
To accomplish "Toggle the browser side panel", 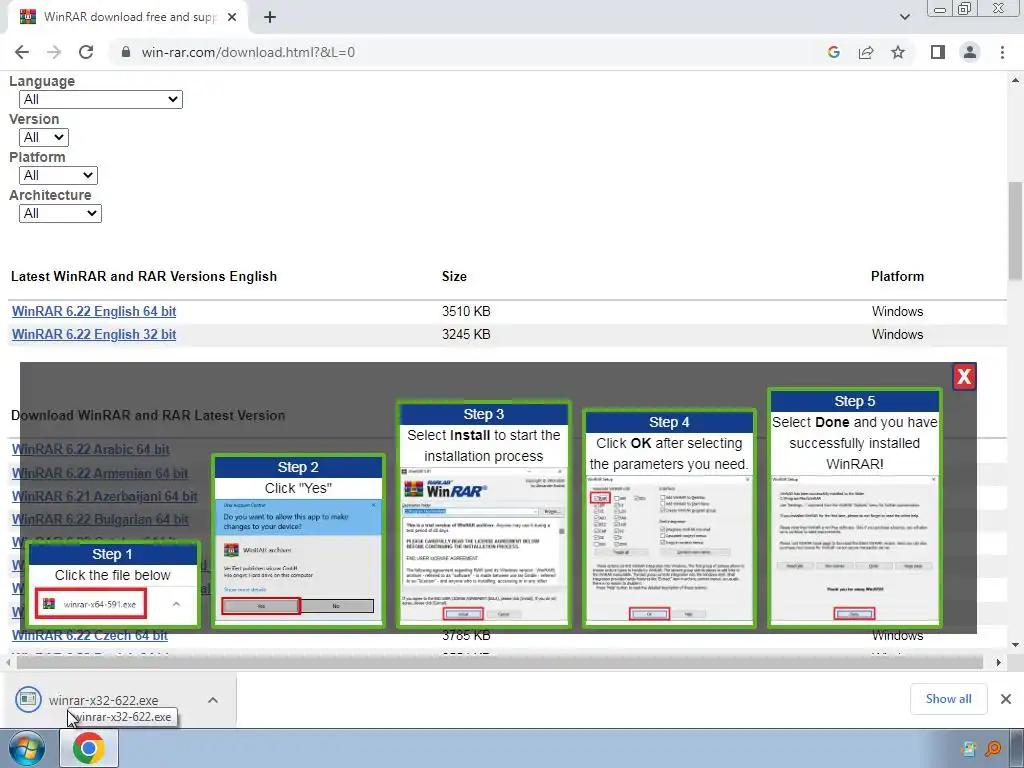I will pos(938,52).
